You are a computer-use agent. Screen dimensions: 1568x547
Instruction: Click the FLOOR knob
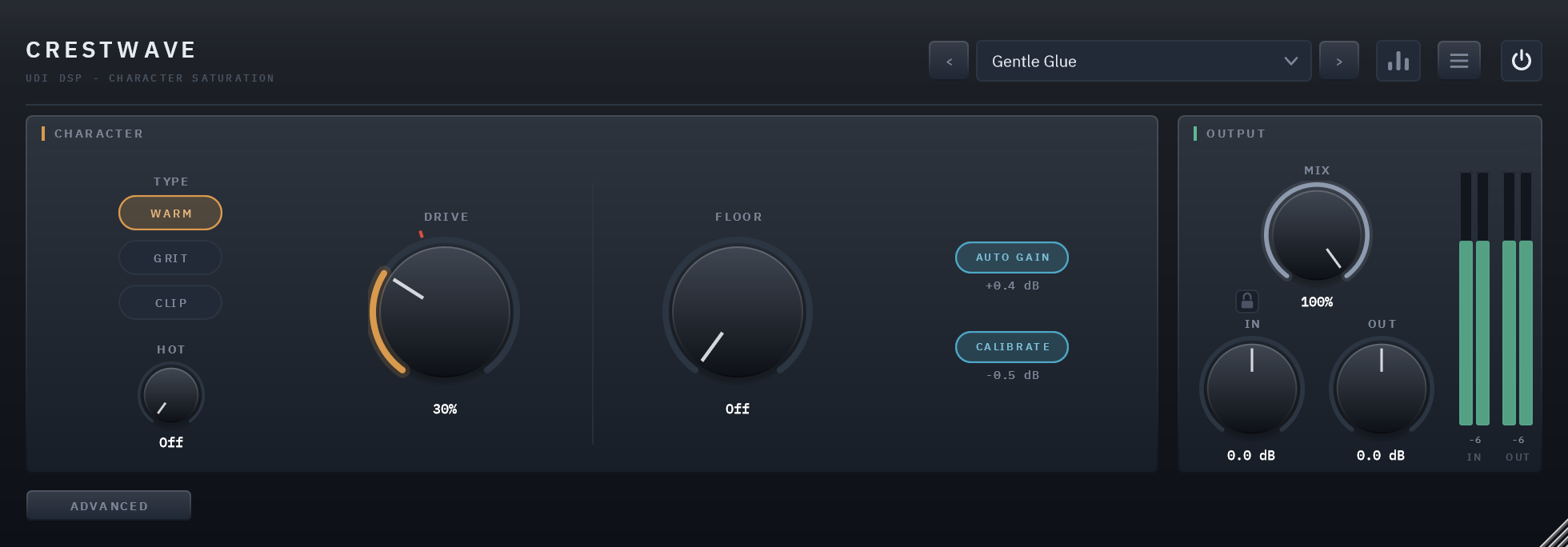tap(738, 311)
